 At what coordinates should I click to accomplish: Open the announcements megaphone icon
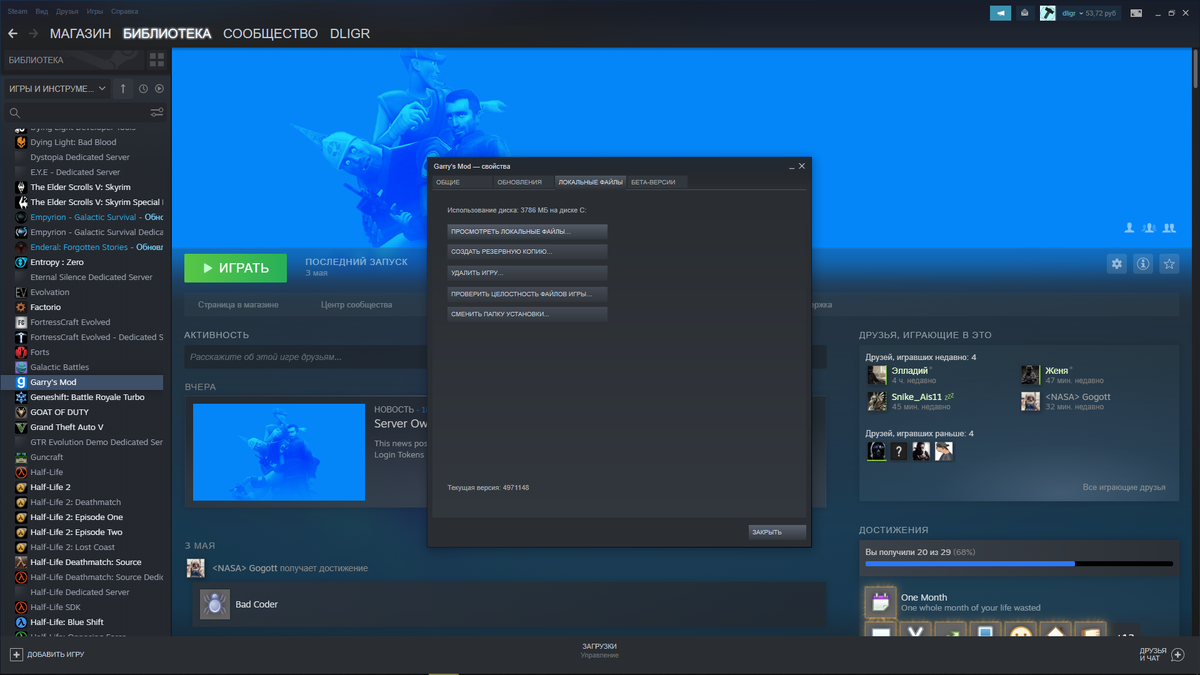click(1001, 13)
